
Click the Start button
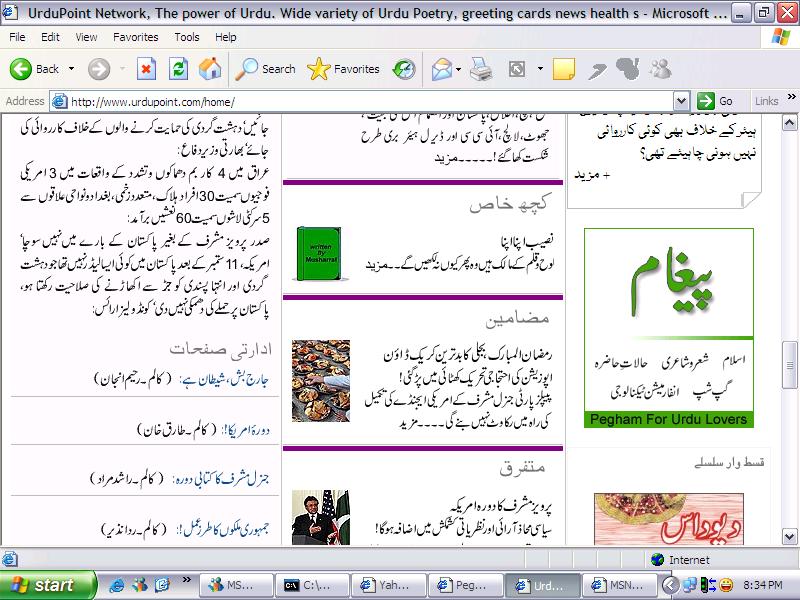[x=47, y=585]
